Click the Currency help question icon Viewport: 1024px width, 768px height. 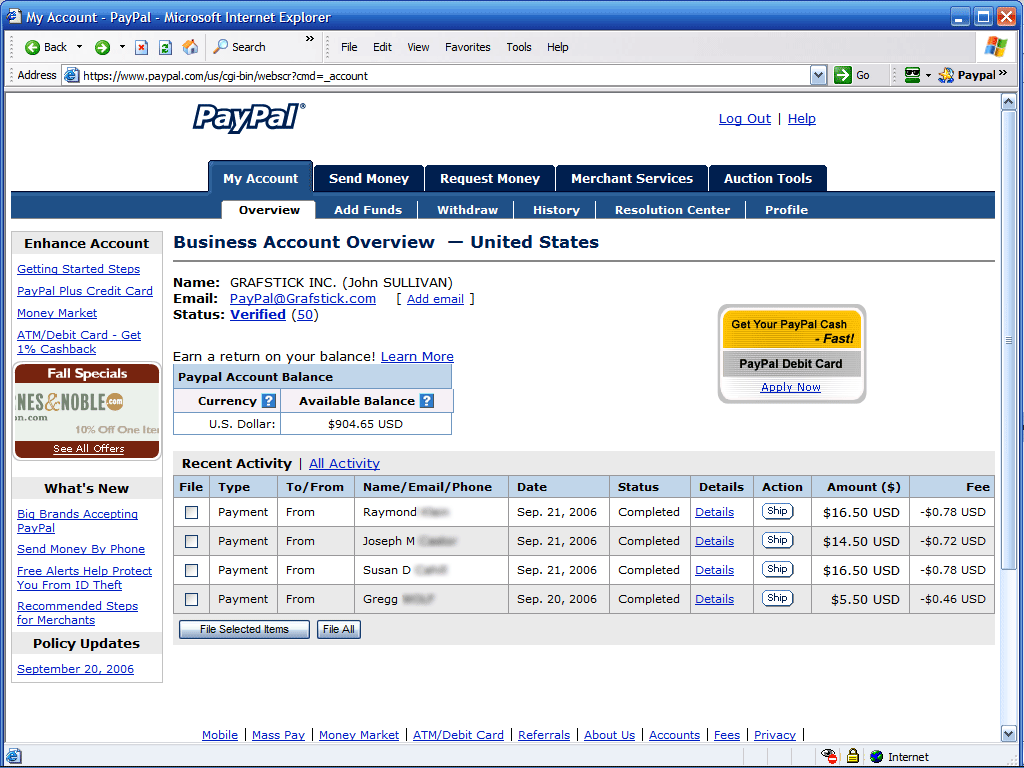tap(268, 401)
